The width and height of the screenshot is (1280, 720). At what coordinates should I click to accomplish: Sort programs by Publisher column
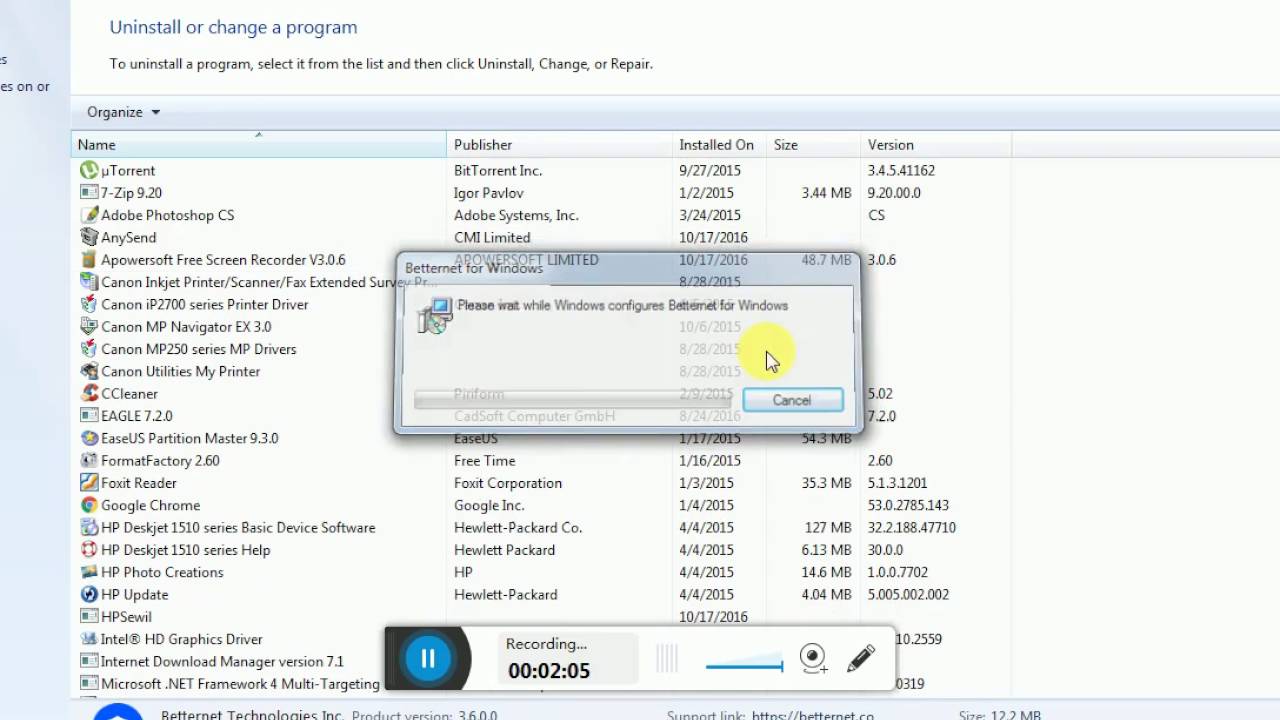(560, 145)
